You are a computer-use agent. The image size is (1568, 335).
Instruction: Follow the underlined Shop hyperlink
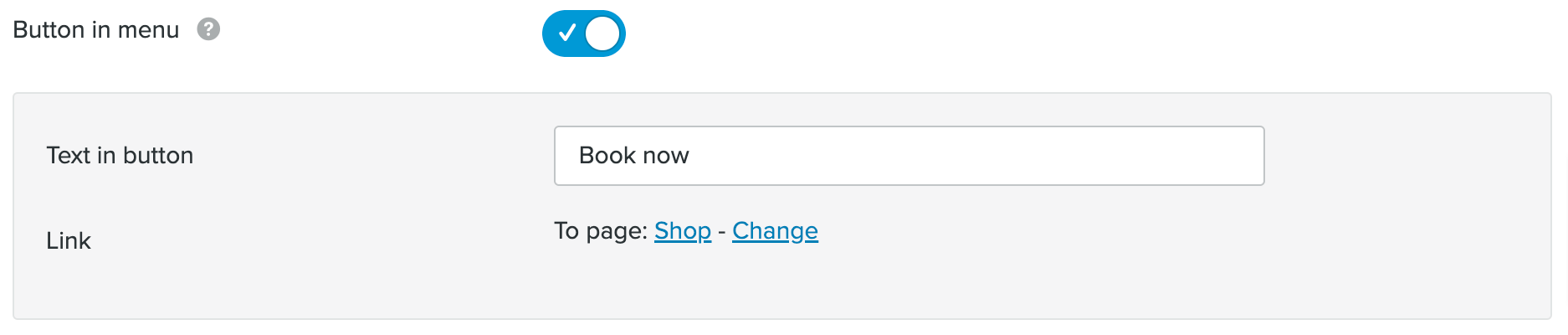coord(682,231)
